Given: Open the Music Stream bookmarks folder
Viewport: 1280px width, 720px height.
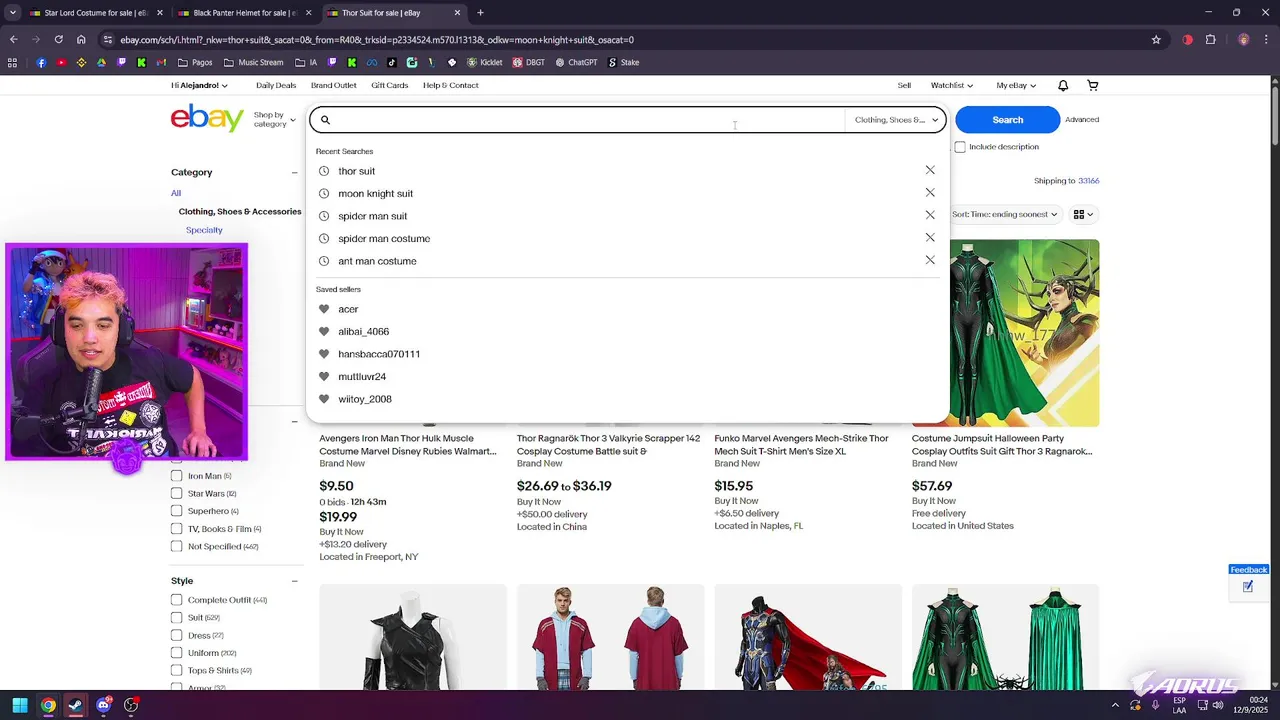Looking at the screenshot, I should [x=254, y=62].
